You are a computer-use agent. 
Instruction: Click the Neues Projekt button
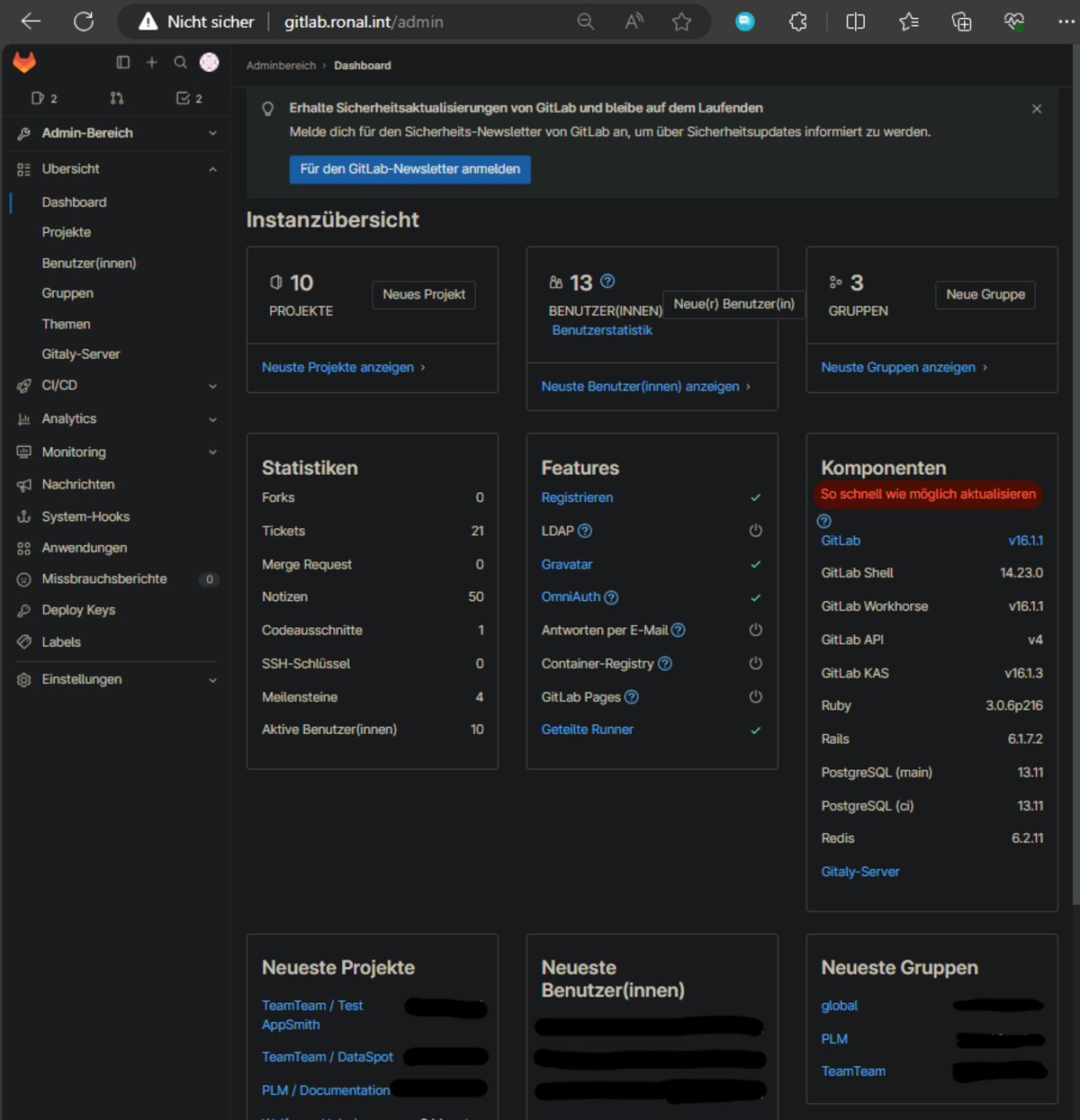click(x=424, y=294)
